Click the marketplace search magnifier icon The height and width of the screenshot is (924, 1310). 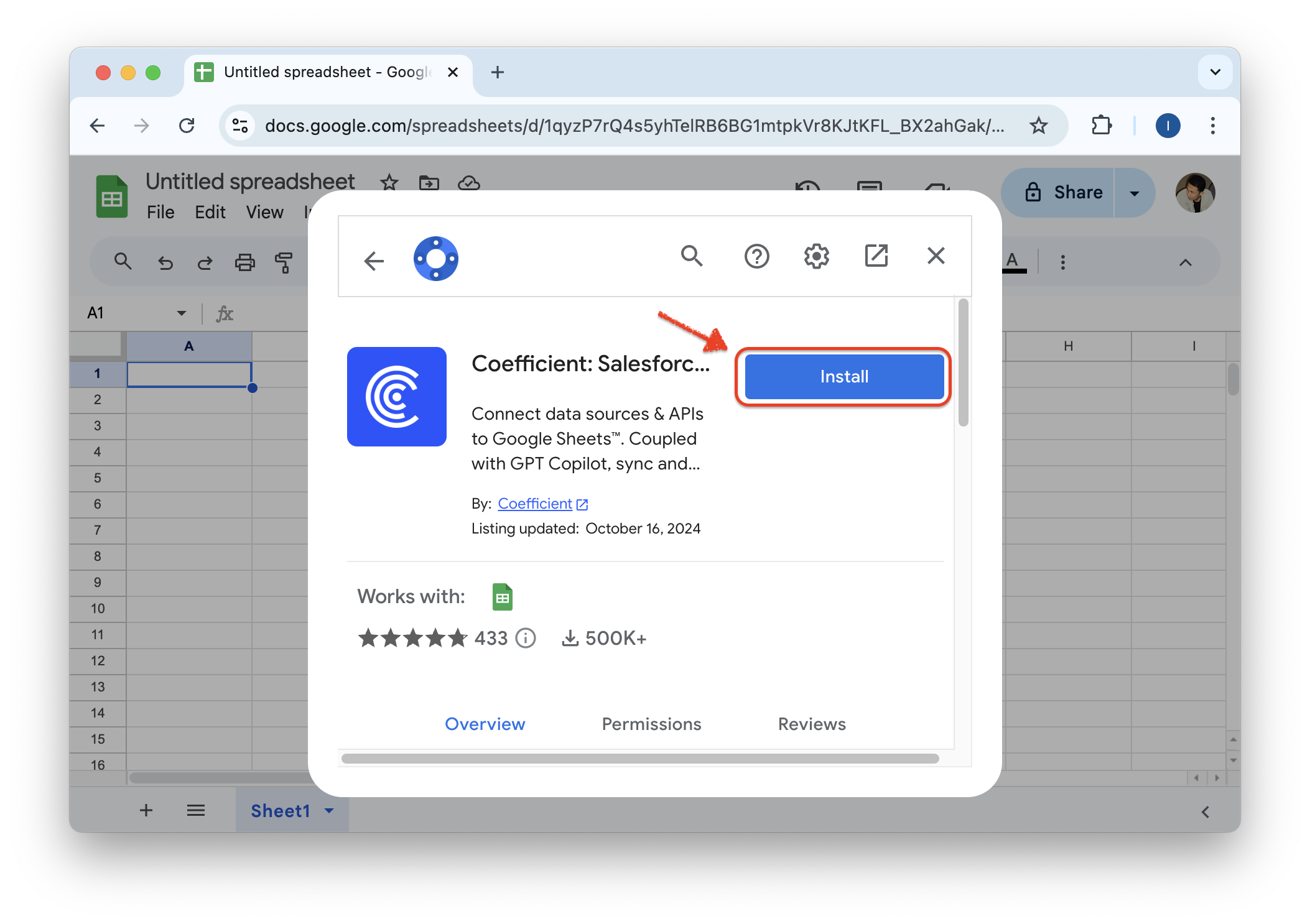[x=692, y=256]
